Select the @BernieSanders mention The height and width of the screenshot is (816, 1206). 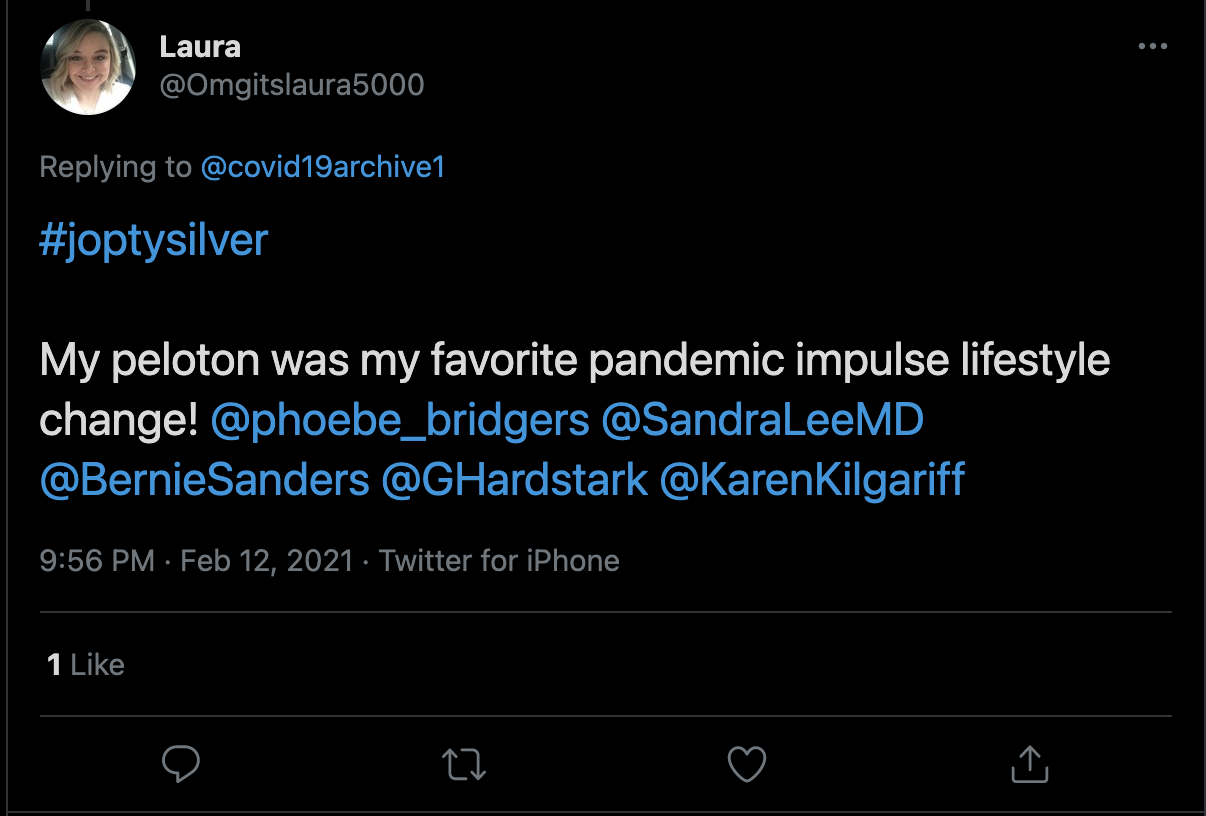coord(205,480)
